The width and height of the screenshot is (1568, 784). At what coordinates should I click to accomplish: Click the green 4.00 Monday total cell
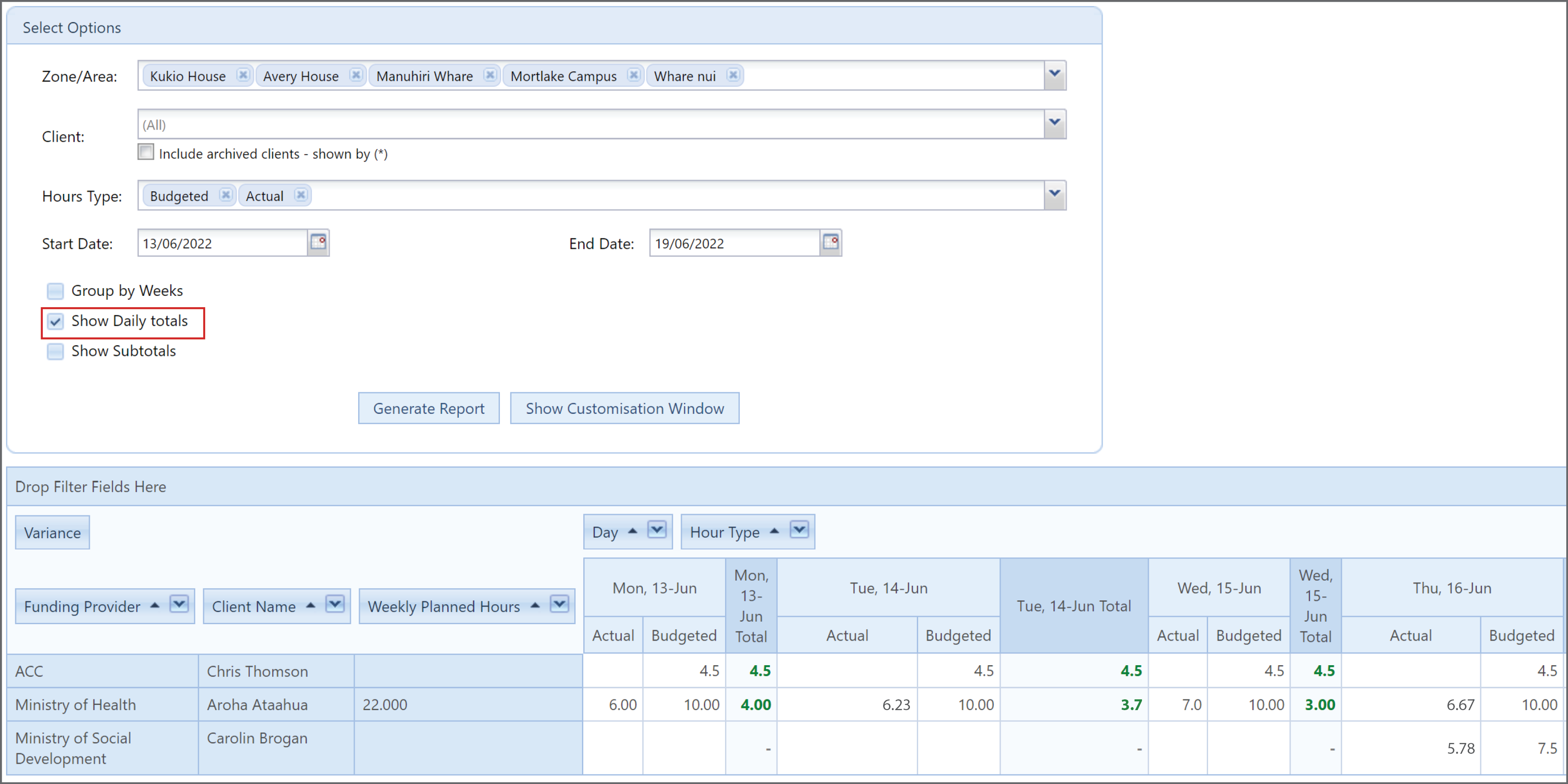[x=751, y=704]
